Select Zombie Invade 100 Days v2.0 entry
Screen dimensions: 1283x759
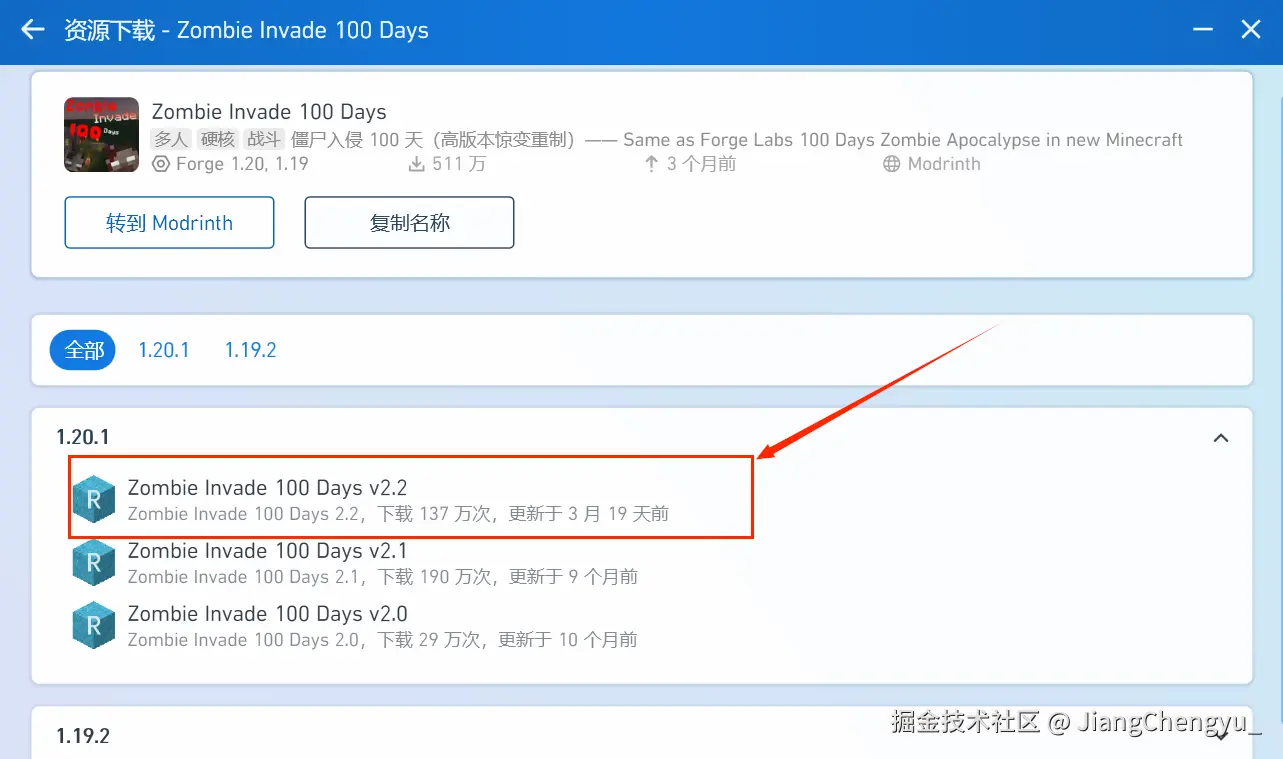[x=642, y=625]
